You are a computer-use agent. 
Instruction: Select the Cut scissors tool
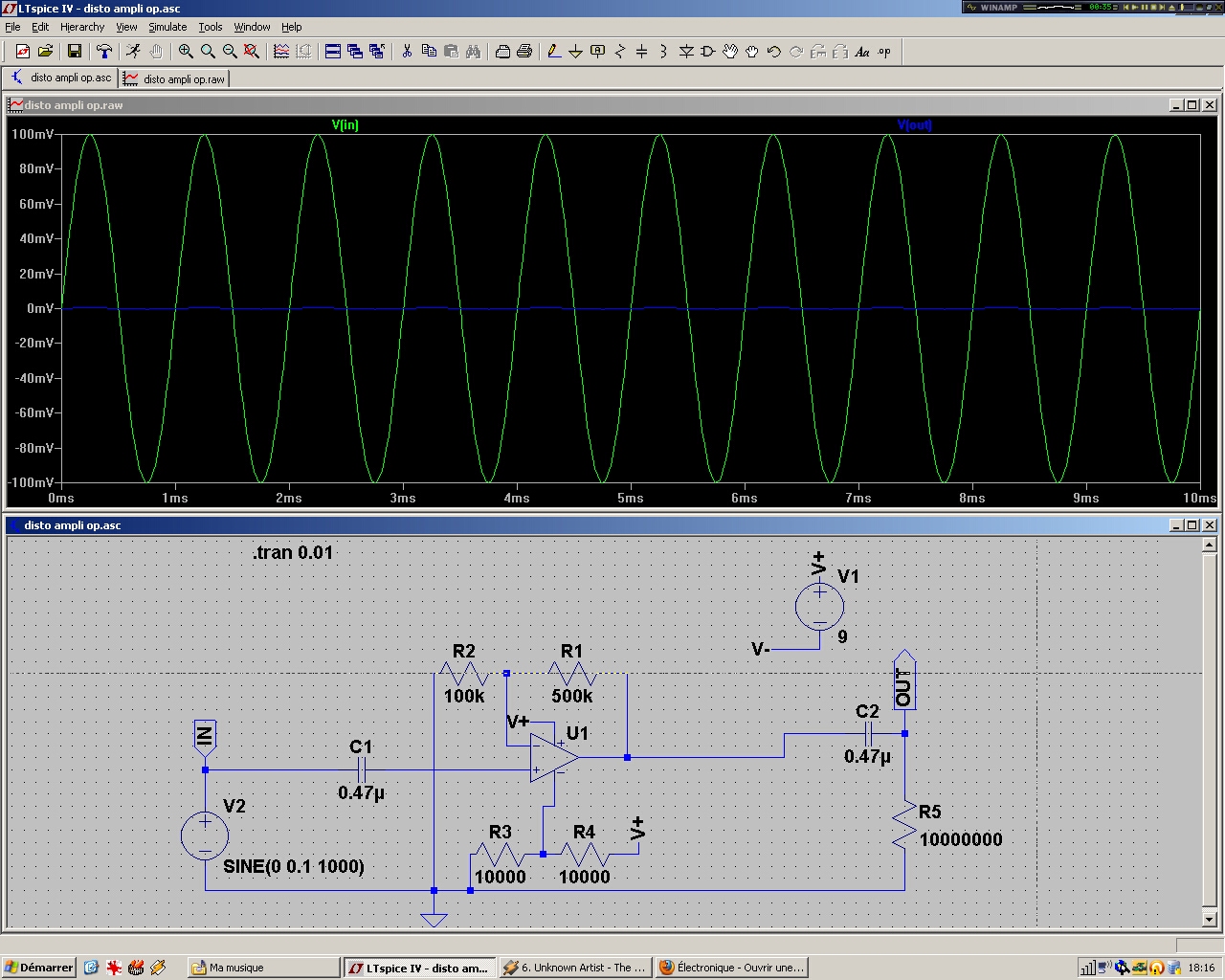tap(407, 52)
